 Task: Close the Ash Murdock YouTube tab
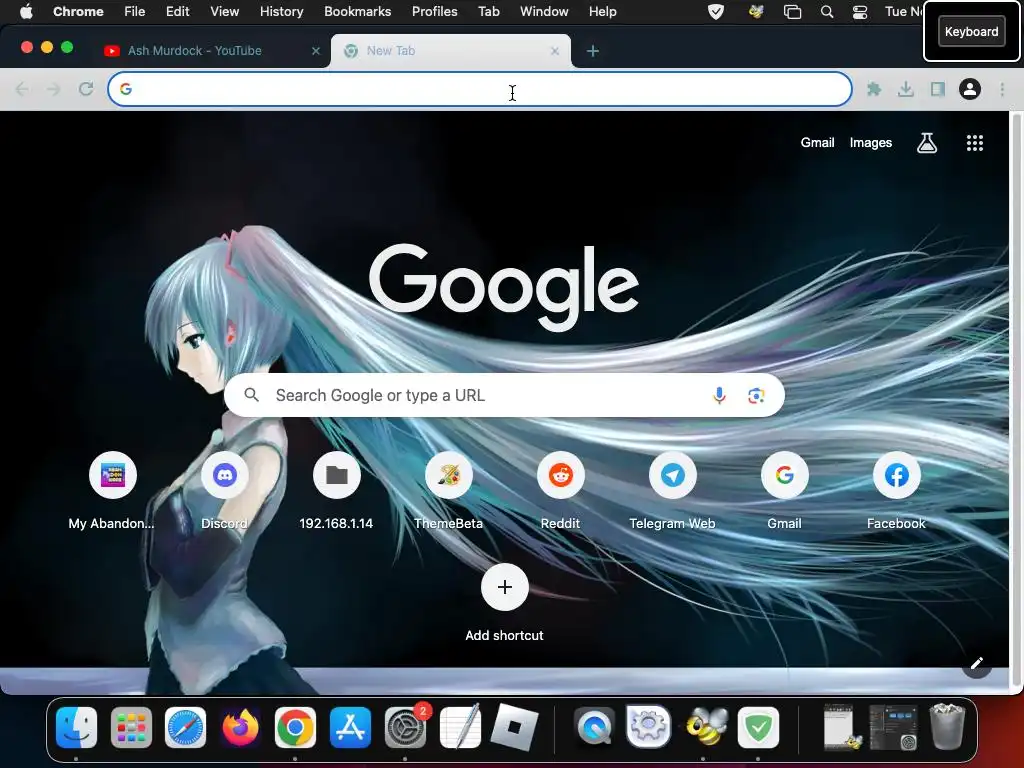pos(316,51)
